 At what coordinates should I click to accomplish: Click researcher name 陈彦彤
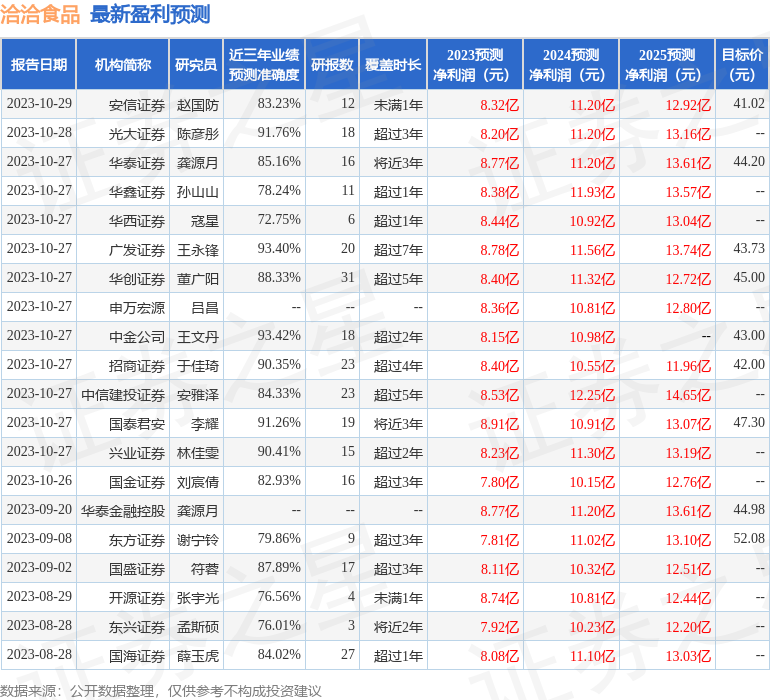pyautogui.click(x=197, y=134)
